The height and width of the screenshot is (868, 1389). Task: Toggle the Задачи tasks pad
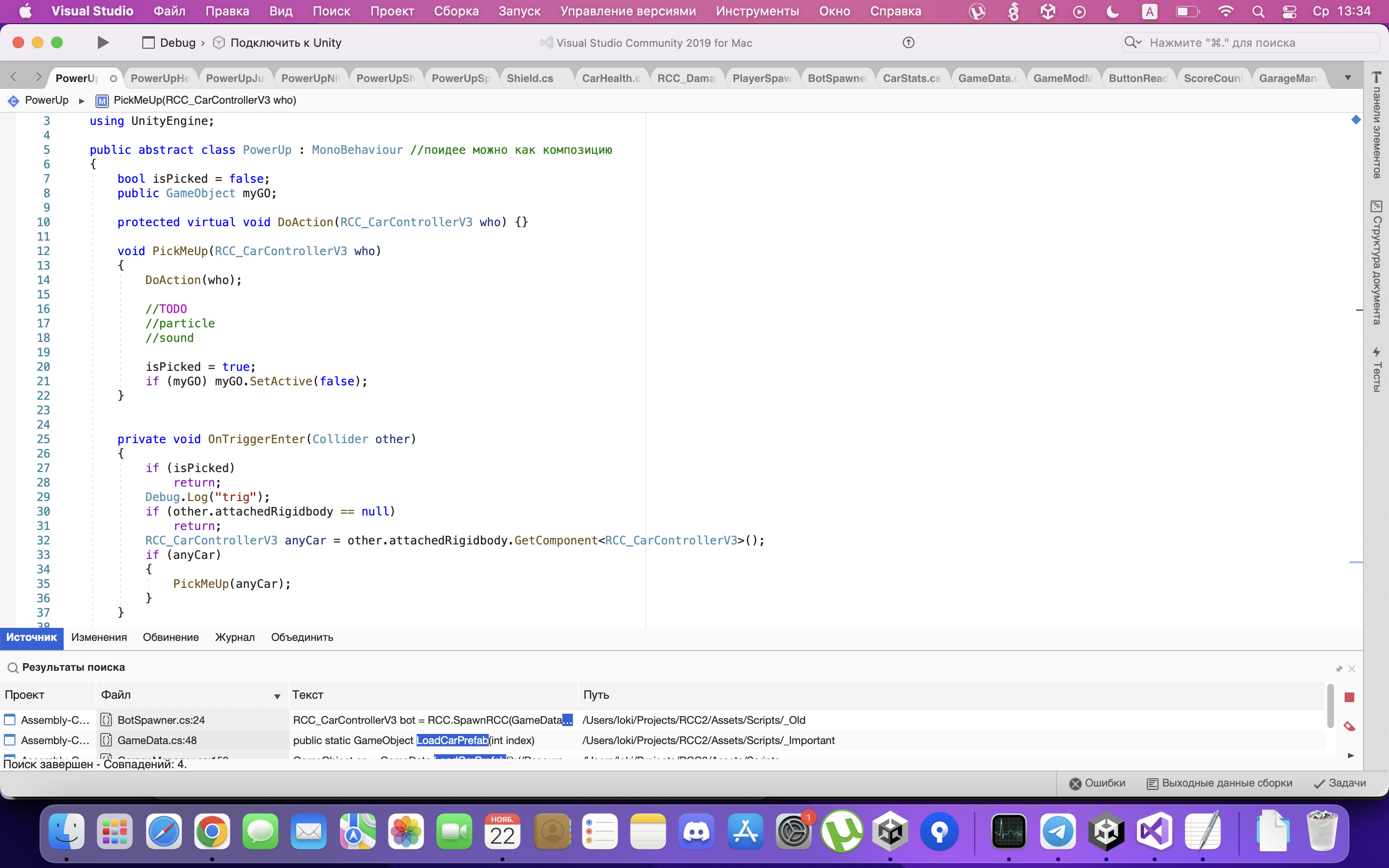pyautogui.click(x=1340, y=783)
